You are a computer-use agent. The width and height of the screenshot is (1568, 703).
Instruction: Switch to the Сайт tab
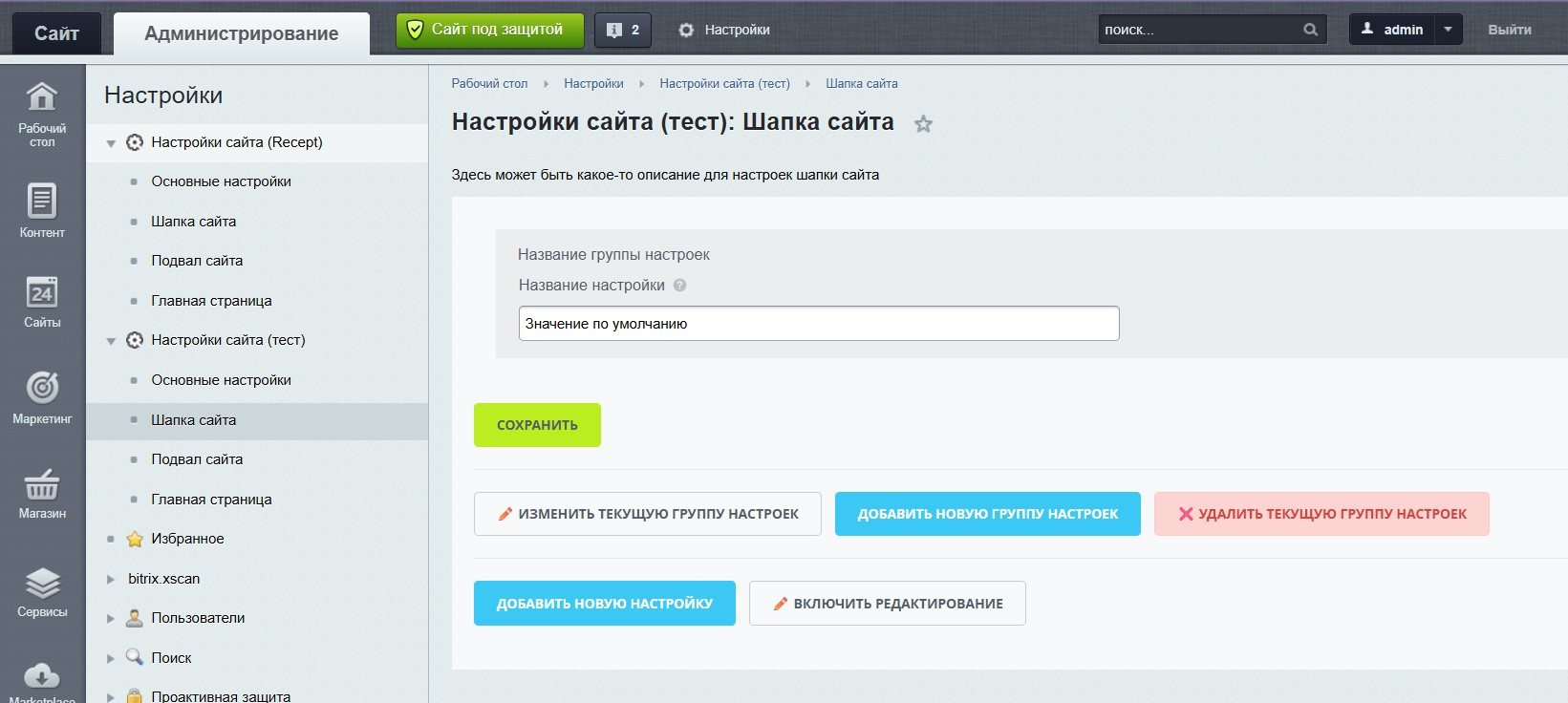click(x=56, y=33)
